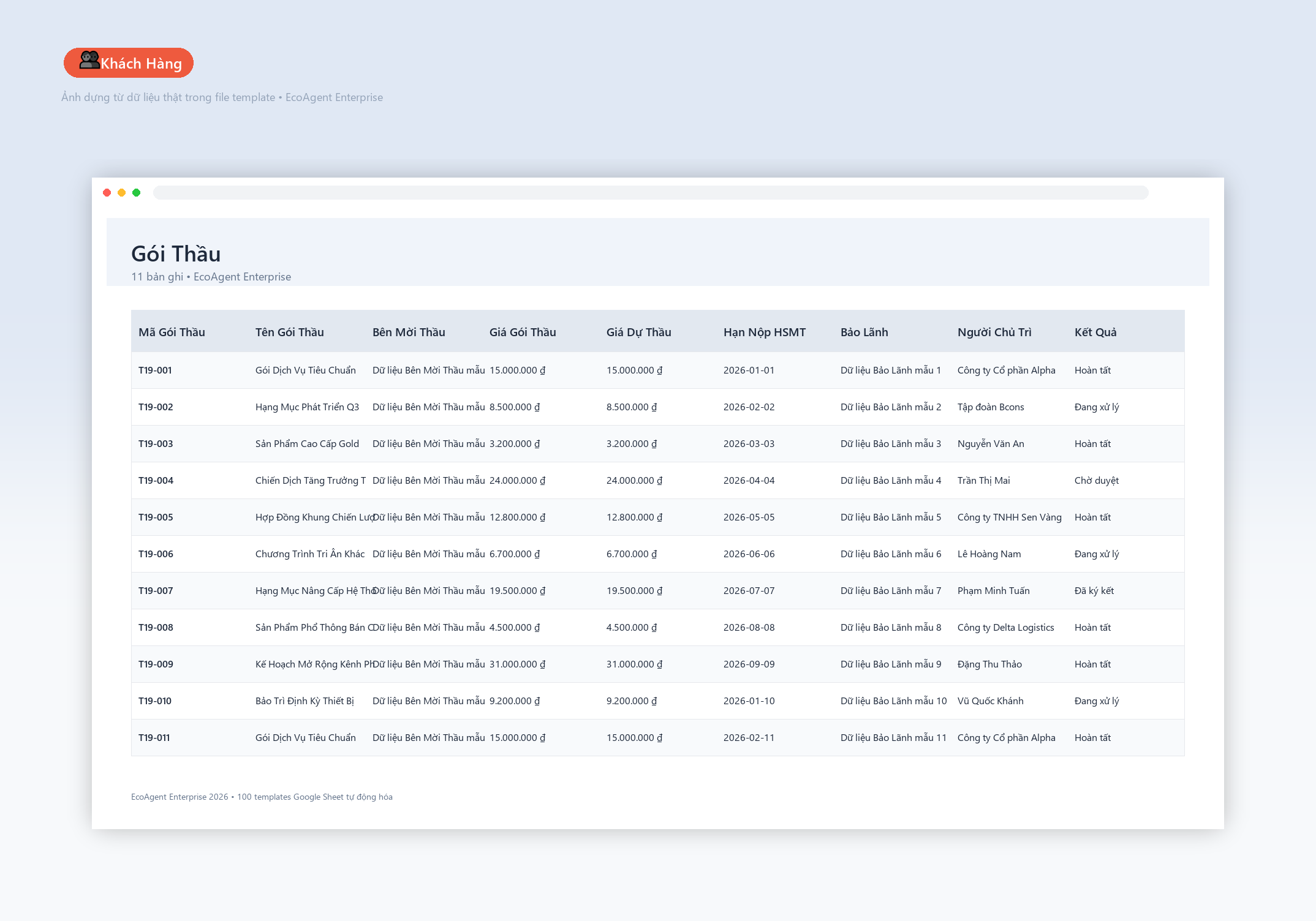Image resolution: width=1316 pixels, height=921 pixels.
Task: Click the Hạng Mục Phát Triển Q3 cell
Action: (x=307, y=407)
